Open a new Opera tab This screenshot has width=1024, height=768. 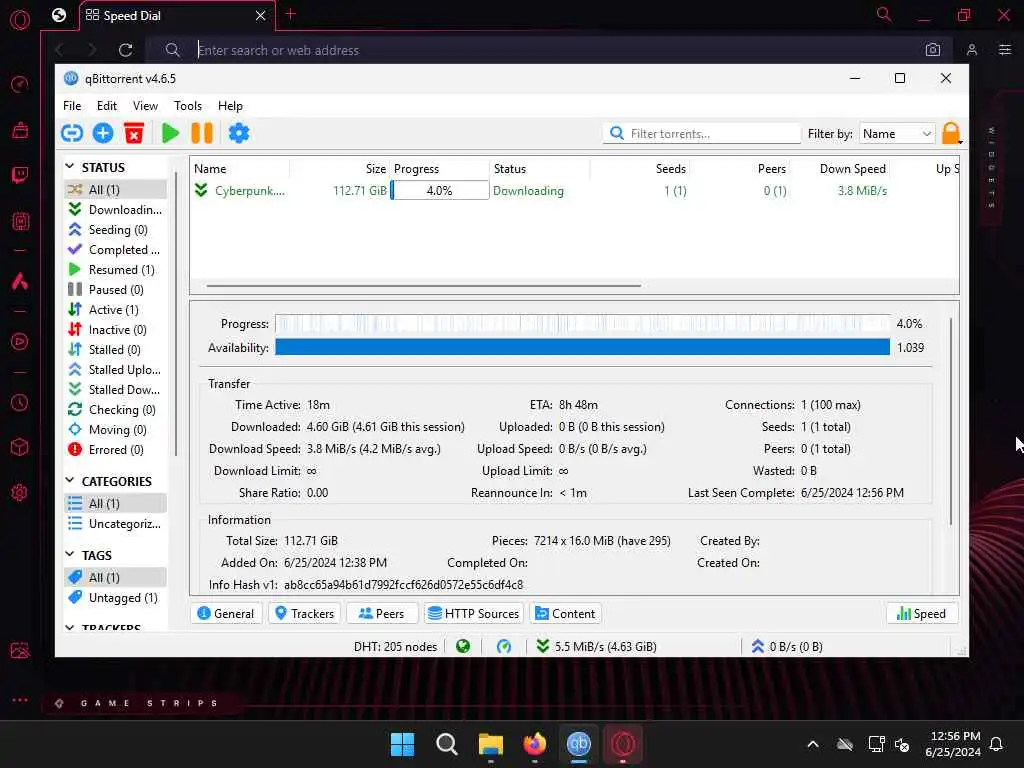(x=291, y=14)
